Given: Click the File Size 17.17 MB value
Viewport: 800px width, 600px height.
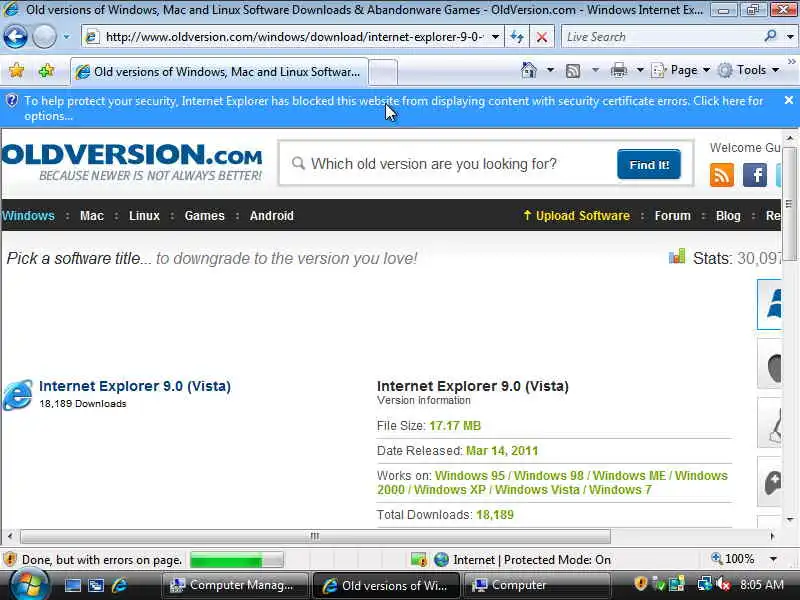Looking at the screenshot, I should point(455,426).
